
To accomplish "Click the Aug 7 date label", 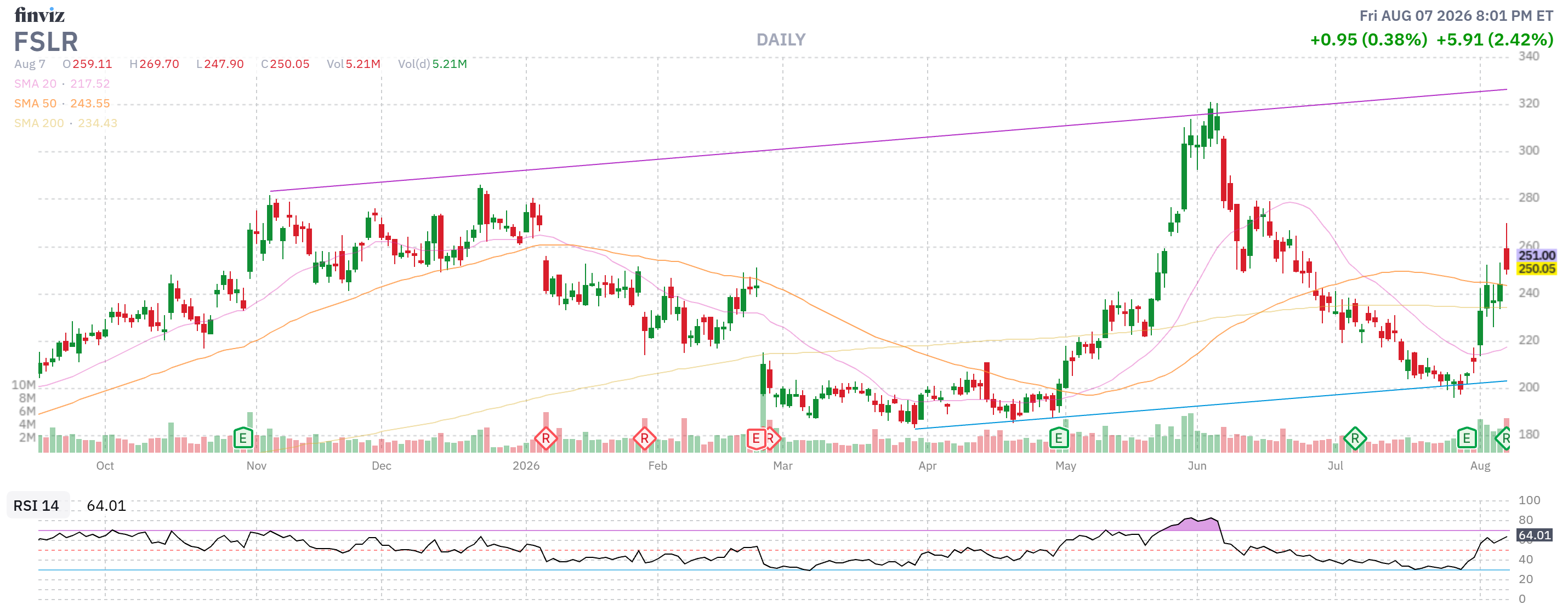I will [x=30, y=64].
